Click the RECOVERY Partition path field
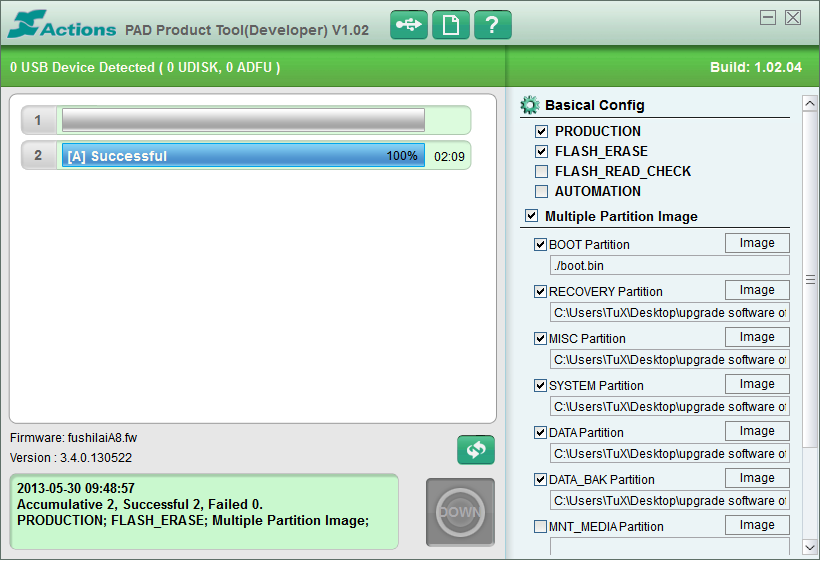The width and height of the screenshot is (820, 561). [669, 313]
